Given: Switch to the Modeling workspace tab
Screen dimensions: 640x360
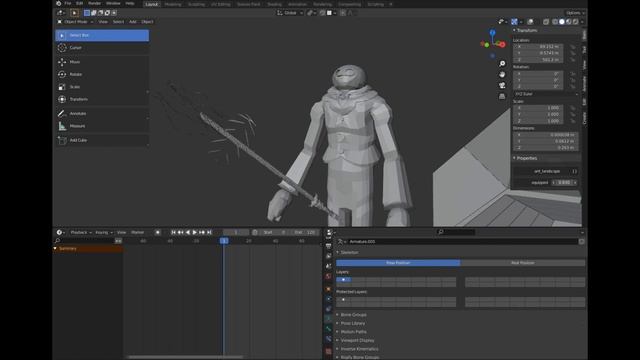Looking at the screenshot, I should [173, 4].
